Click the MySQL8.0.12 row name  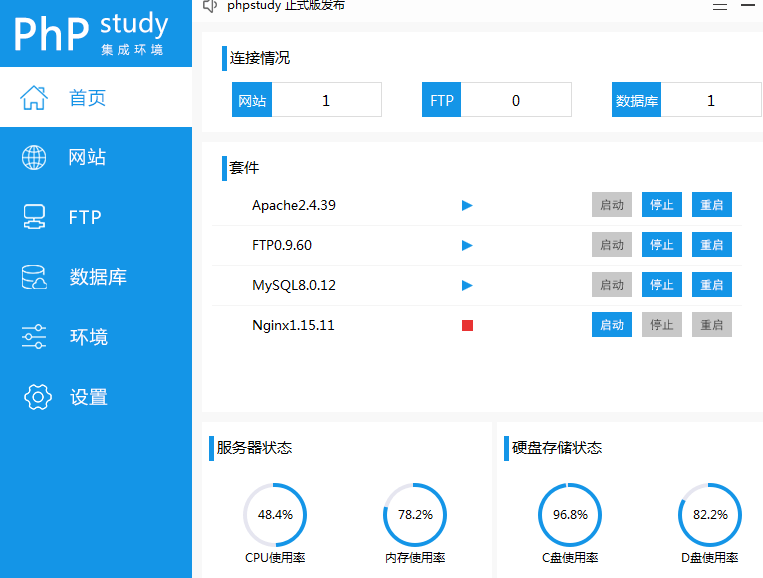[x=294, y=285]
